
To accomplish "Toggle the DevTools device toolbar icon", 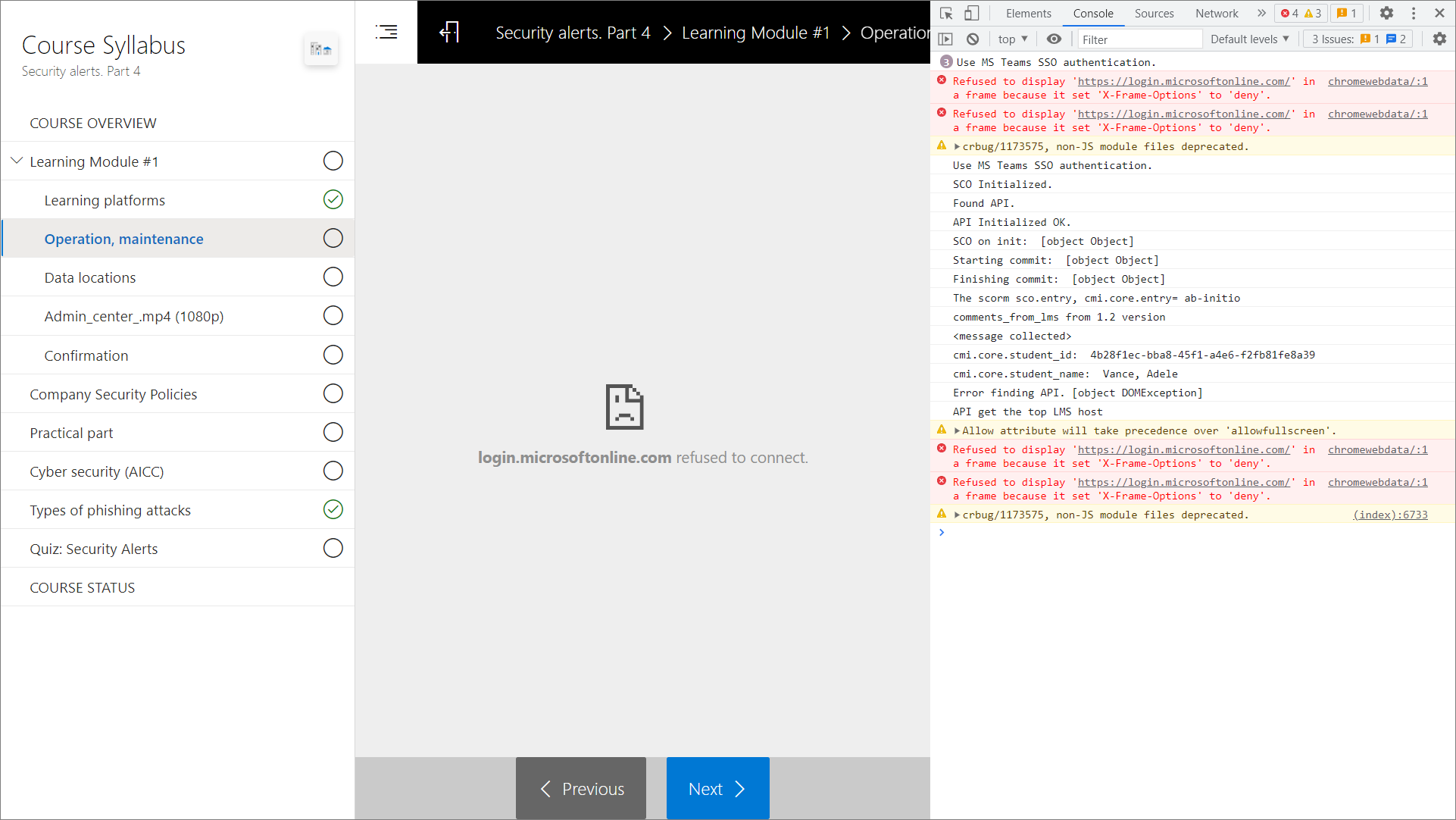I will click(x=972, y=13).
